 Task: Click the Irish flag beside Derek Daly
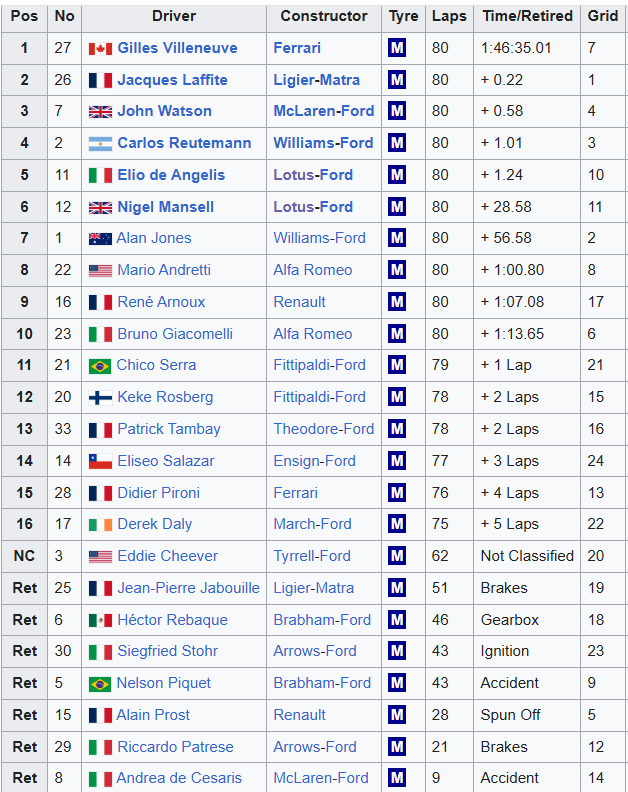pyautogui.click(x=100, y=525)
